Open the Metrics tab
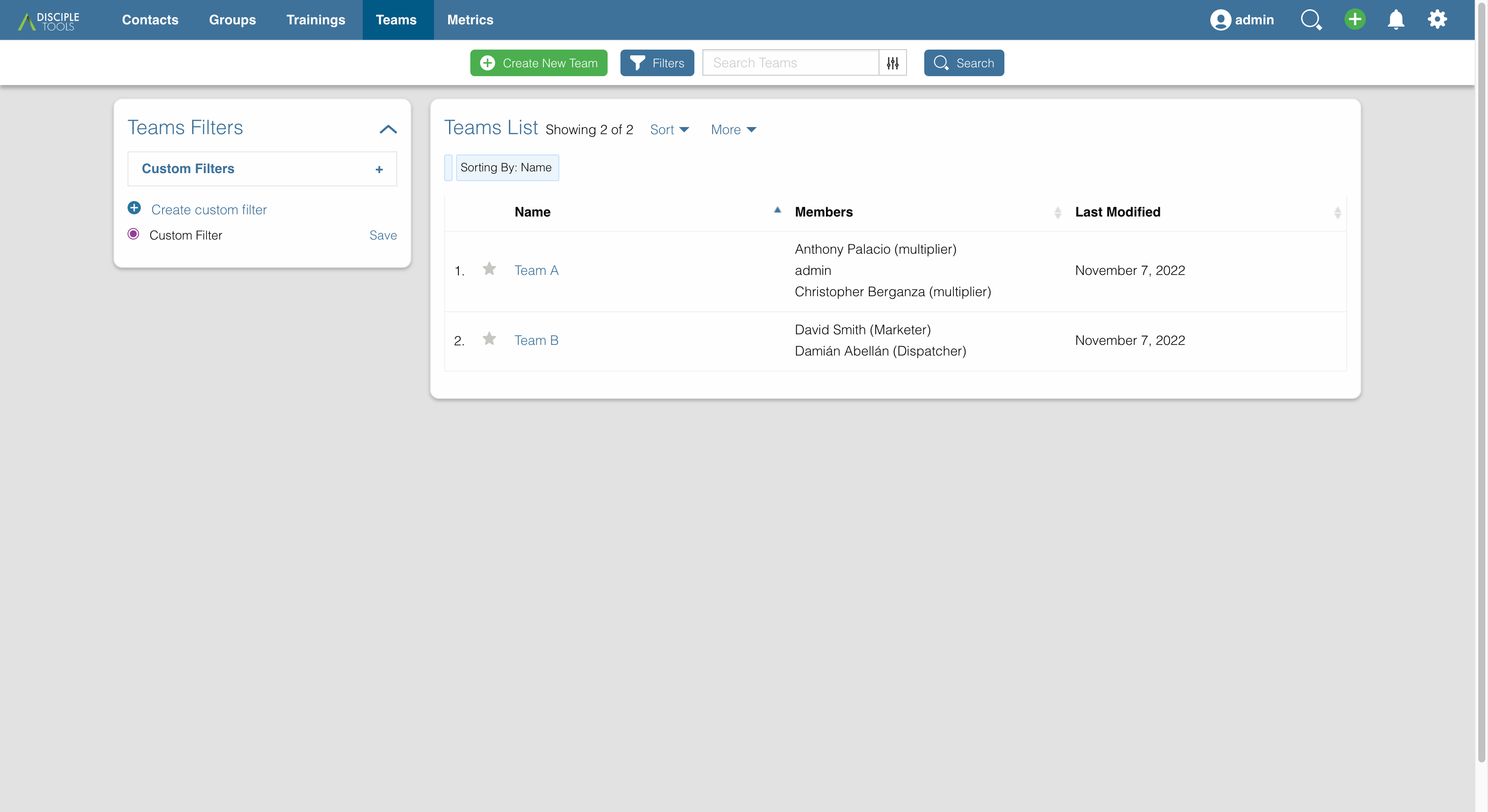Image resolution: width=1488 pixels, height=812 pixels. click(470, 19)
